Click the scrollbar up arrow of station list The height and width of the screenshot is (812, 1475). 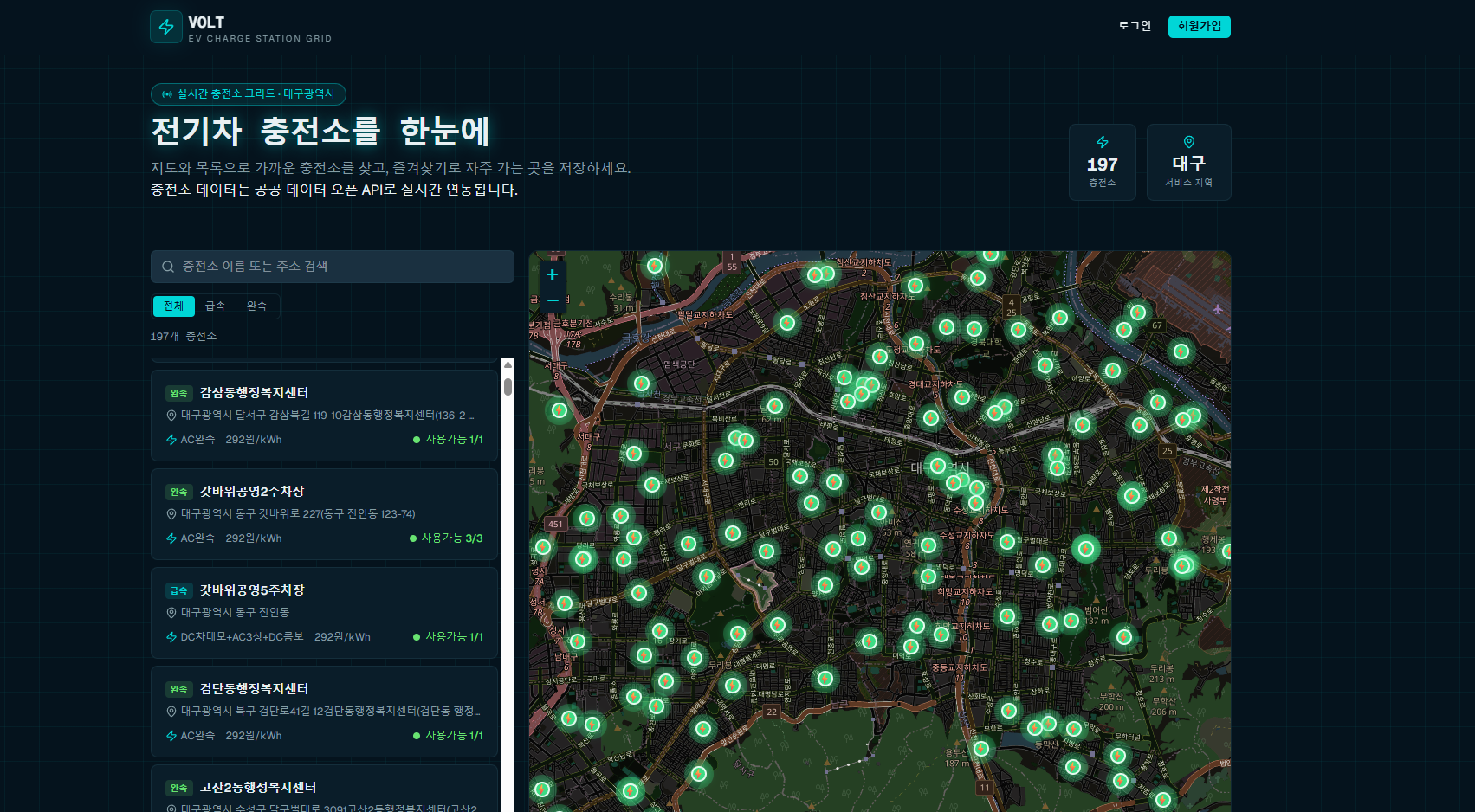pos(508,364)
